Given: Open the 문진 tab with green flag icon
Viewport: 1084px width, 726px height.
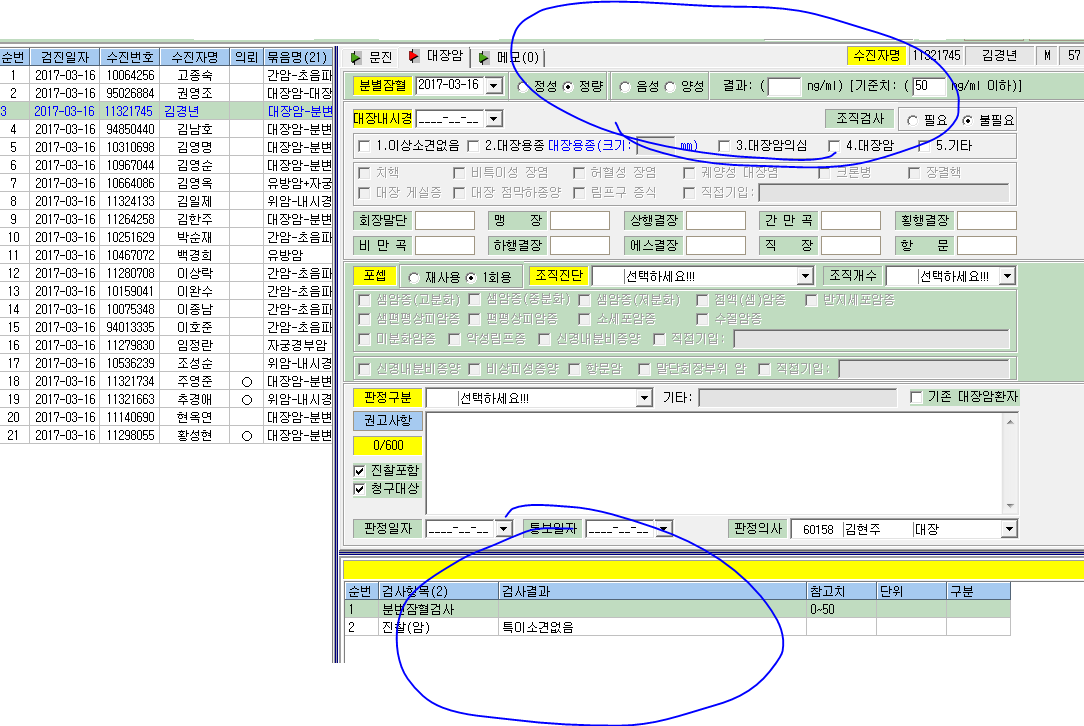Looking at the screenshot, I should (x=371, y=57).
